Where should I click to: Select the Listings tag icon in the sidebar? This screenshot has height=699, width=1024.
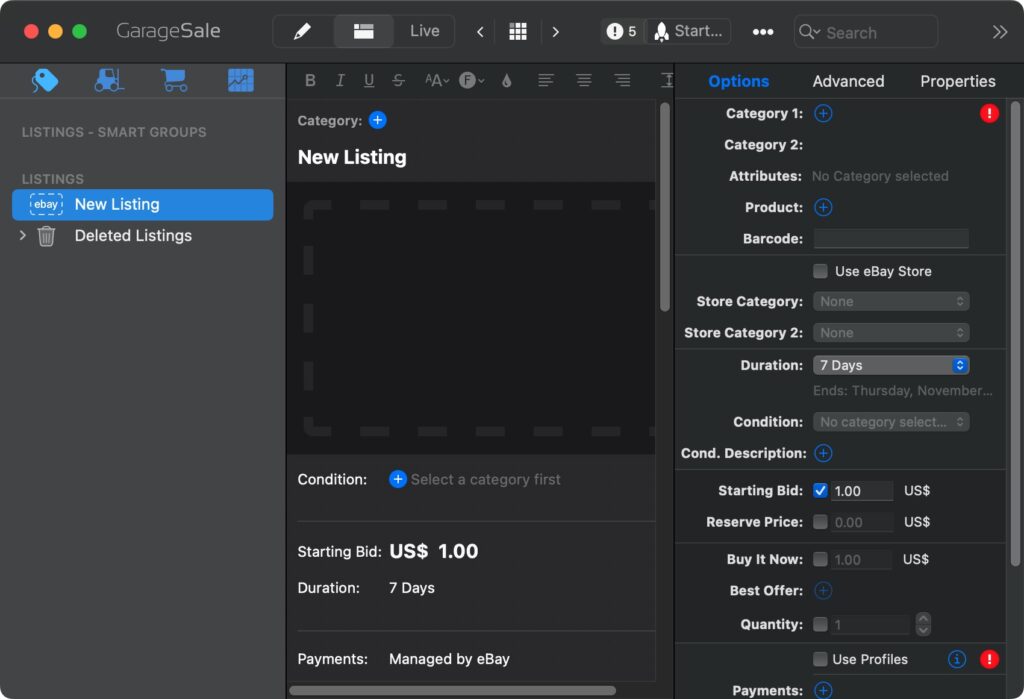45,81
